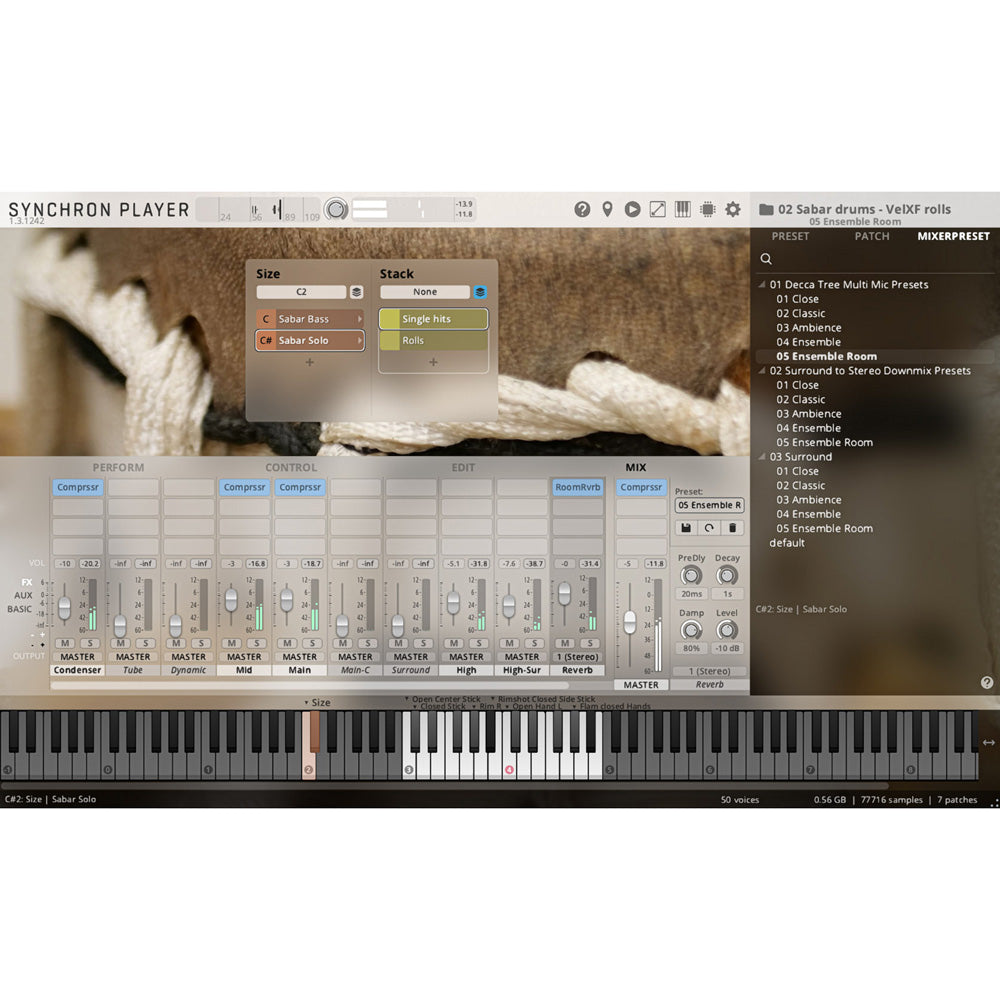
Task: Click the blue layers icon next to Stack None
Action: pos(480,292)
